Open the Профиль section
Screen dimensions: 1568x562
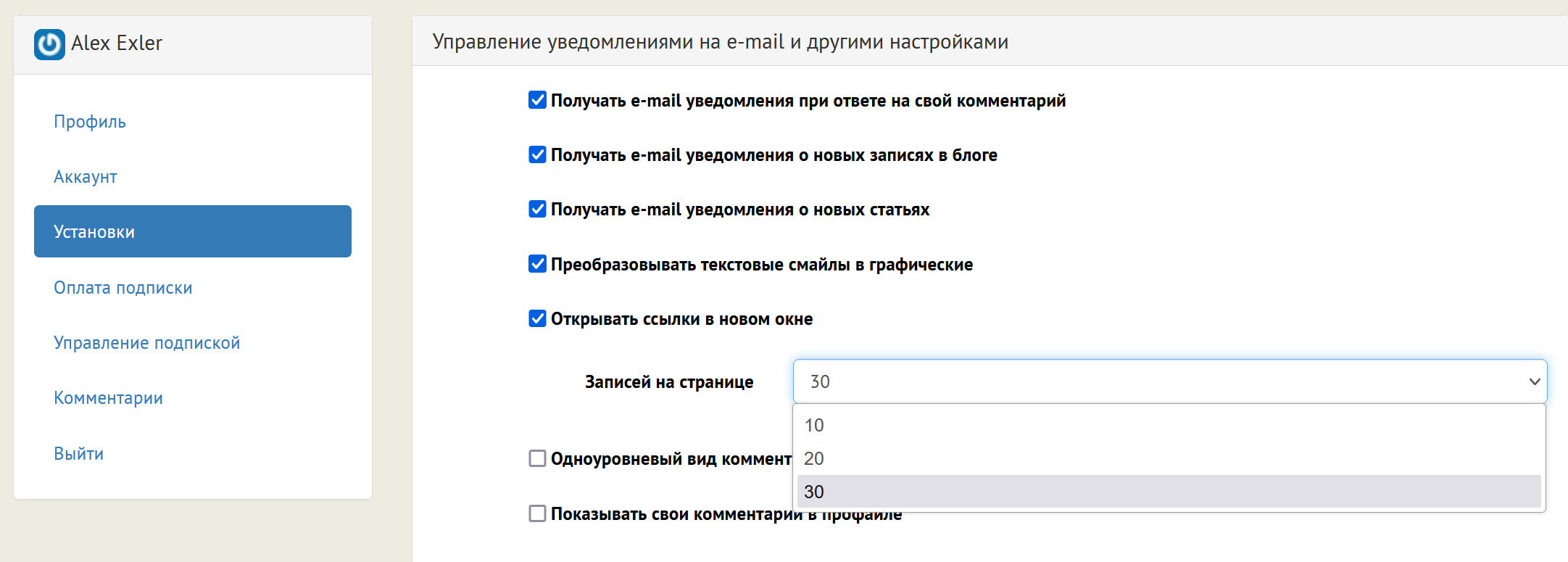[90, 122]
